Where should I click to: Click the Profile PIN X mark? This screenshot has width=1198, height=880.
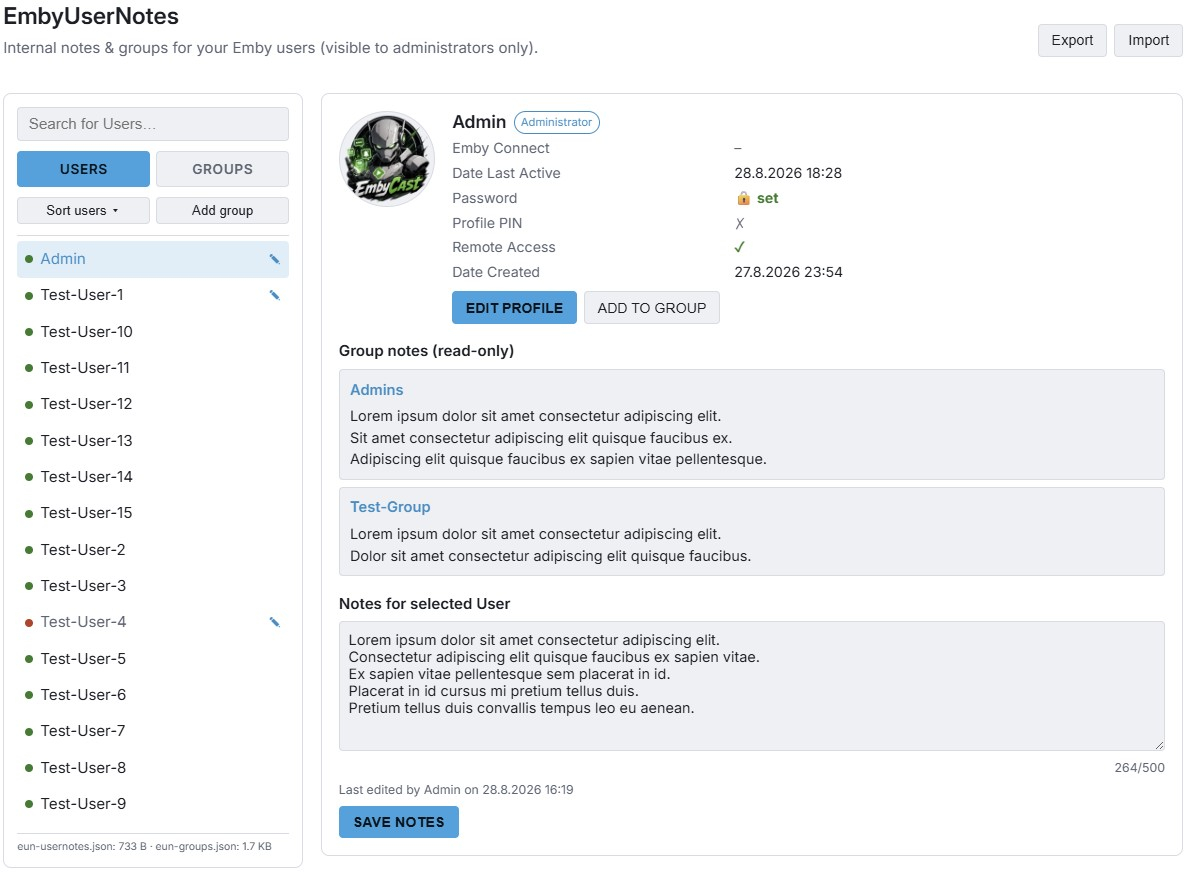click(x=739, y=223)
